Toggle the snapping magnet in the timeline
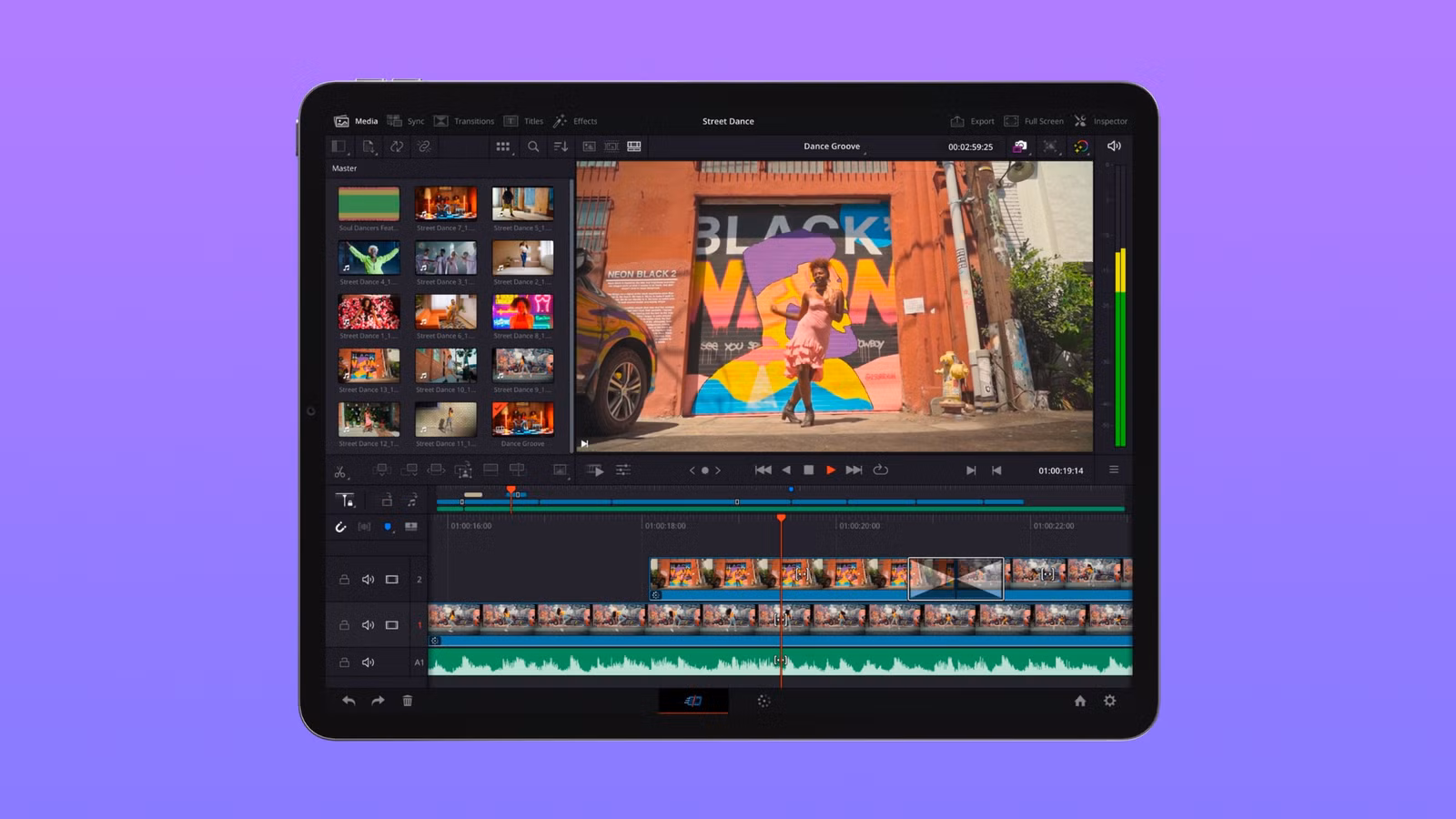This screenshot has height=819, width=1456. [339, 526]
